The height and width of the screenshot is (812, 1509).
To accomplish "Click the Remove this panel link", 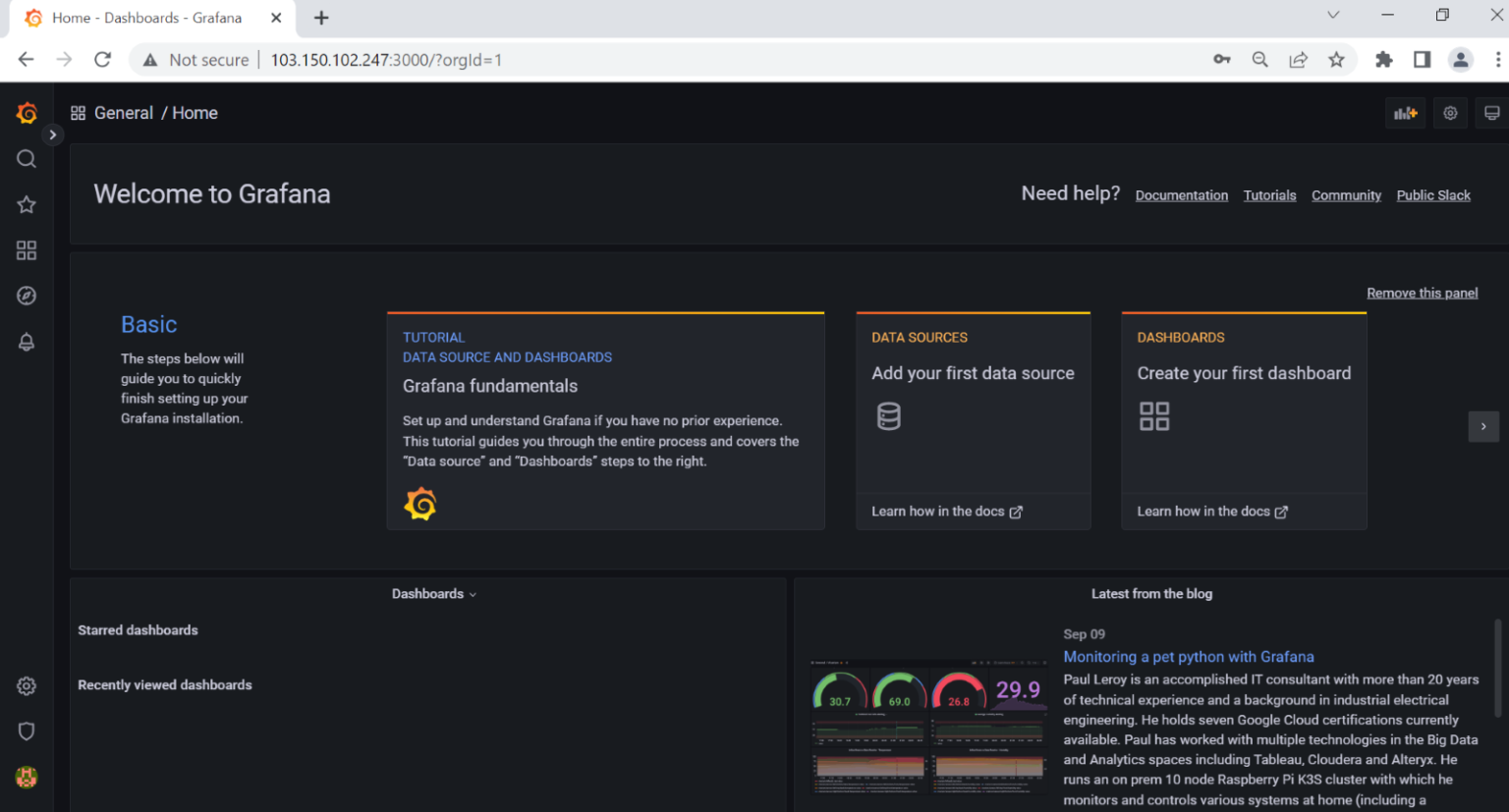I will click(1422, 293).
